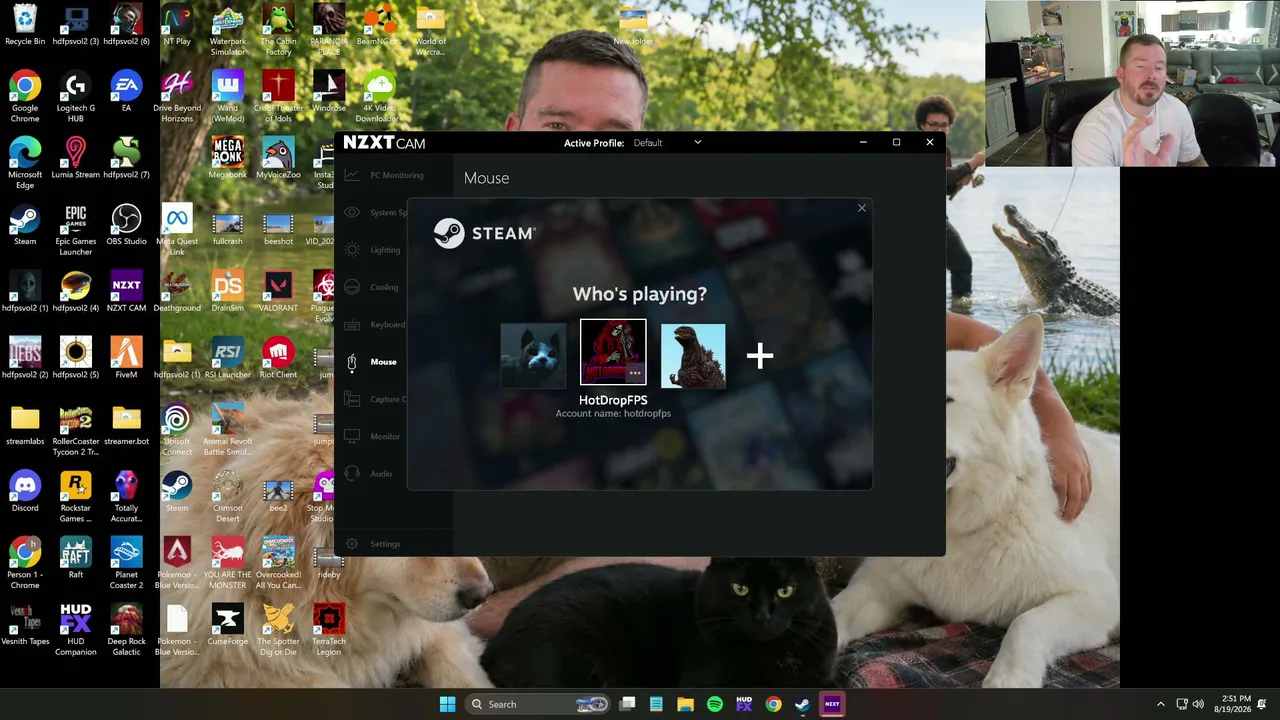Image resolution: width=1280 pixels, height=720 pixels.
Task: Select the DrainSim desktop icon
Action: [x=228, y=291]
